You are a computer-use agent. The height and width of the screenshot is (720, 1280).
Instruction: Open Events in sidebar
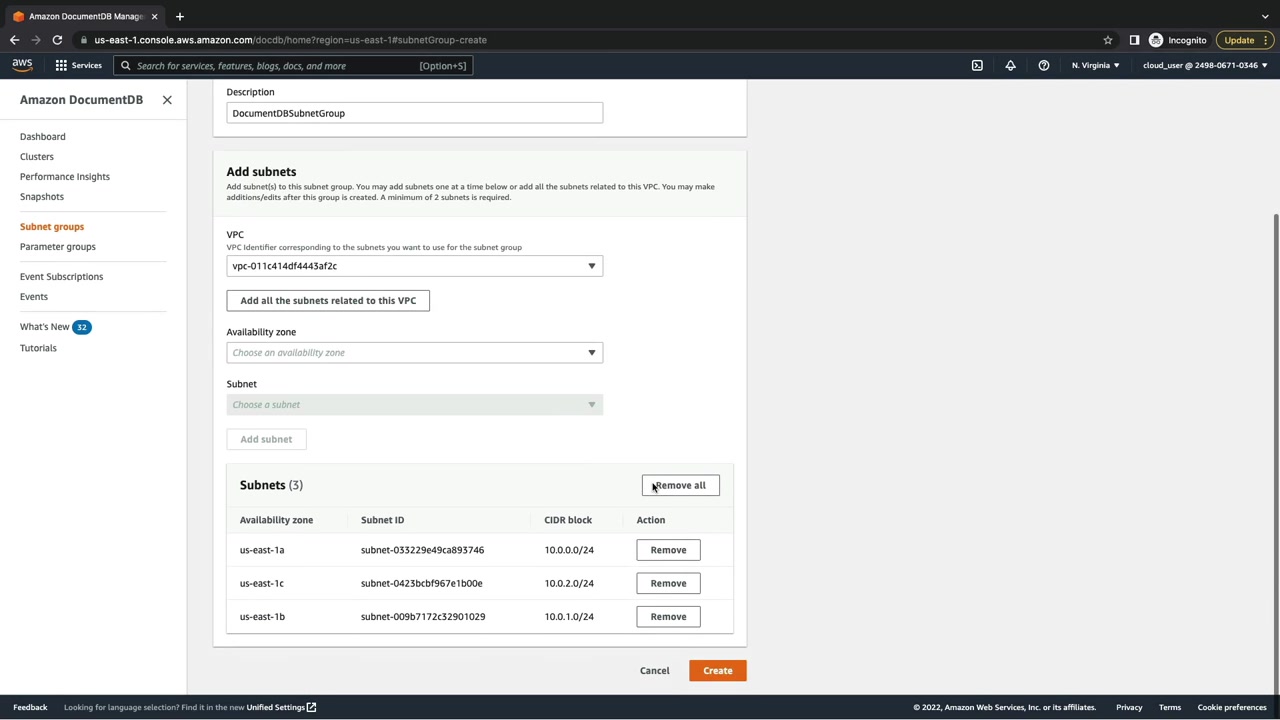tap(34, 297)
